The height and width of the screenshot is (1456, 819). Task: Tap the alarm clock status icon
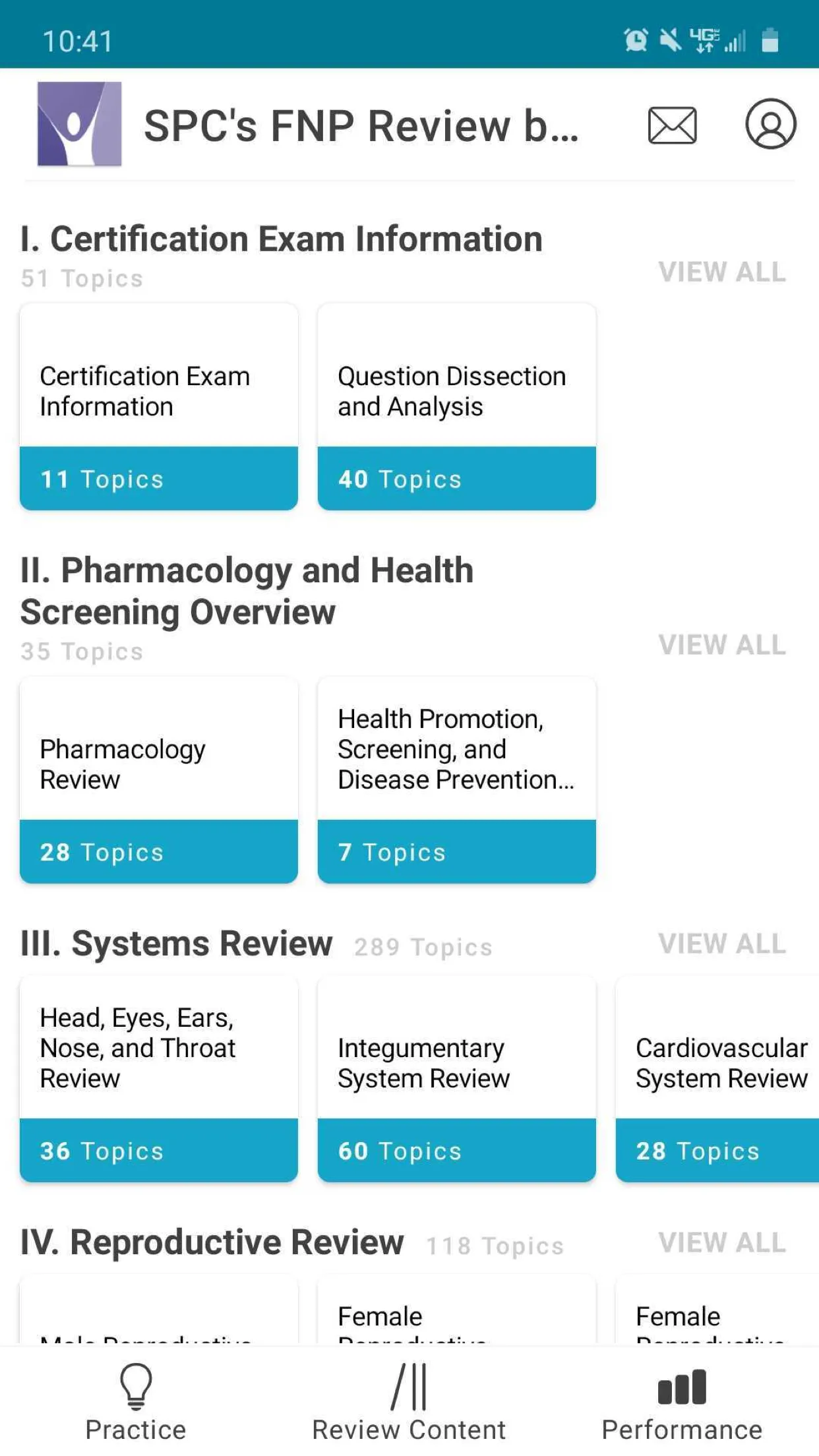click(x=636, y=40)
